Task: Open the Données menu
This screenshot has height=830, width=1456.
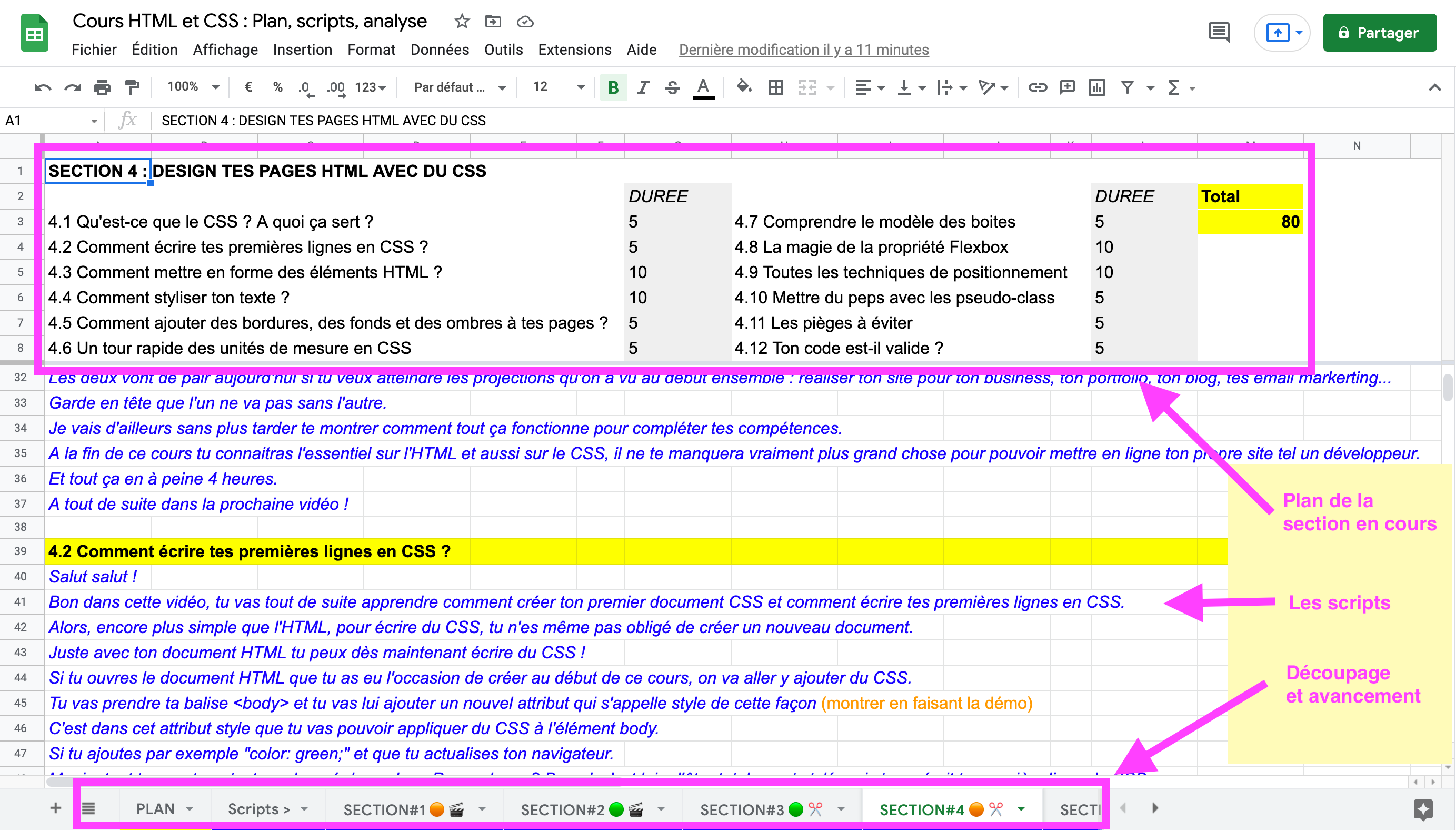Action: pyautogui.click(x=439, y=50)
